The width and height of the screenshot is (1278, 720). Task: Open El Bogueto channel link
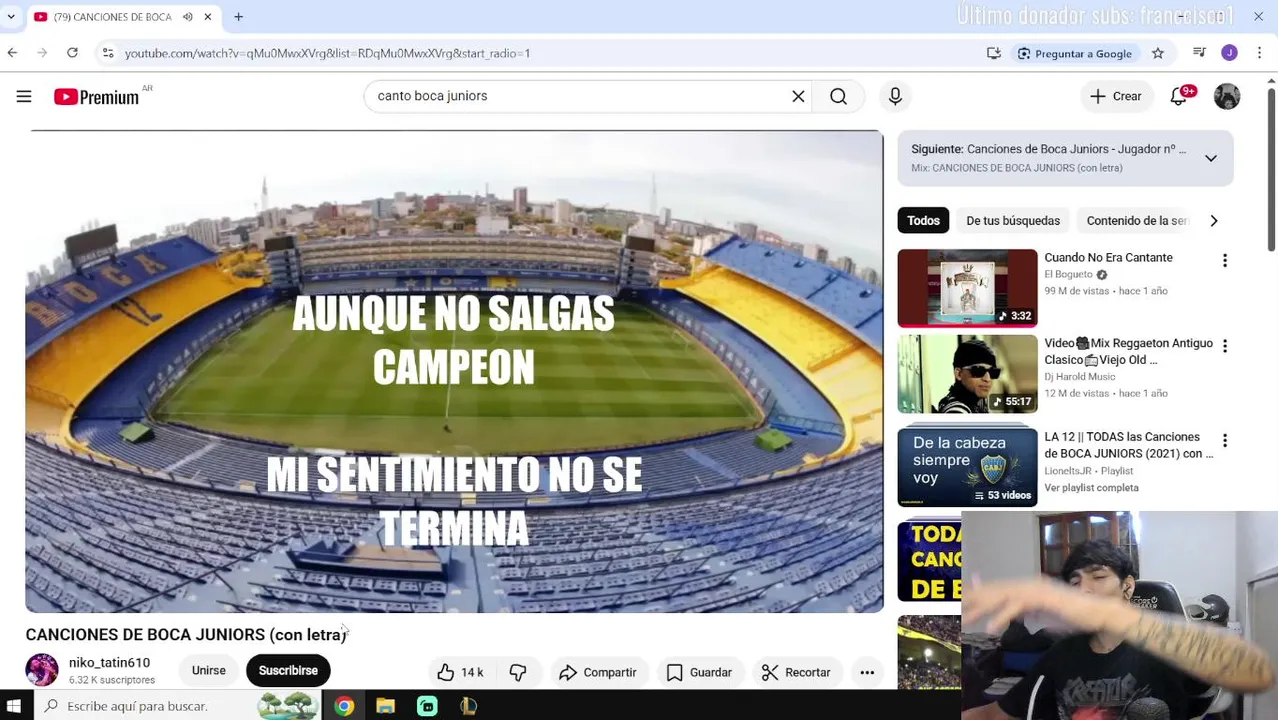pos(1068,274)
